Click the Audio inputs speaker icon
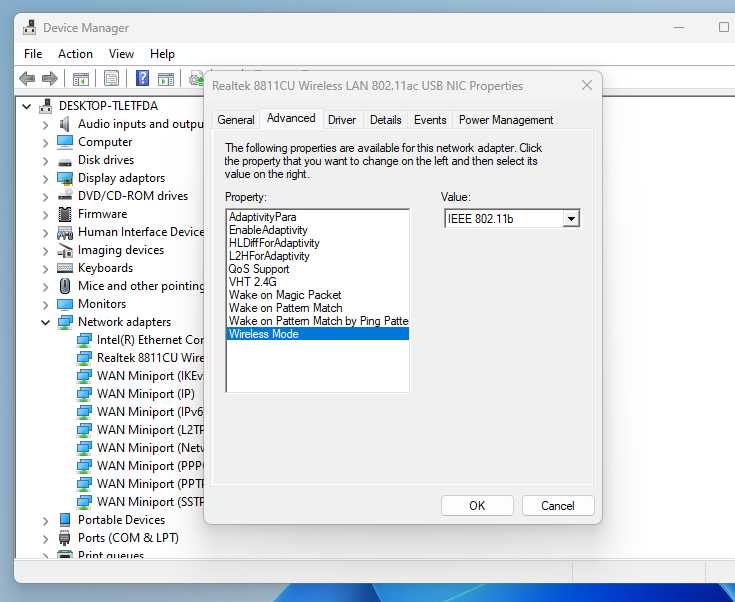The height and width of the screenshot is (602, 735). pos(65,124)
